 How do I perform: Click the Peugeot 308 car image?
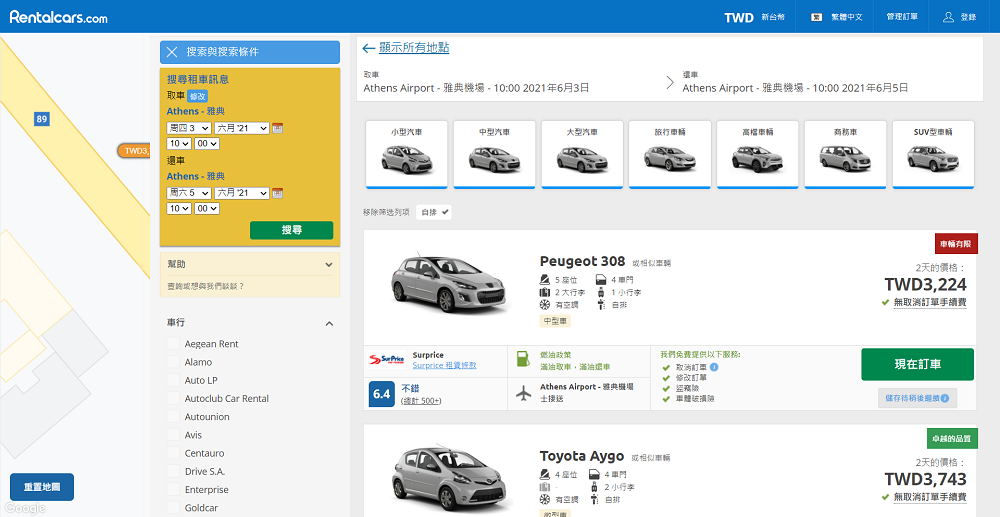click(450, 284)
